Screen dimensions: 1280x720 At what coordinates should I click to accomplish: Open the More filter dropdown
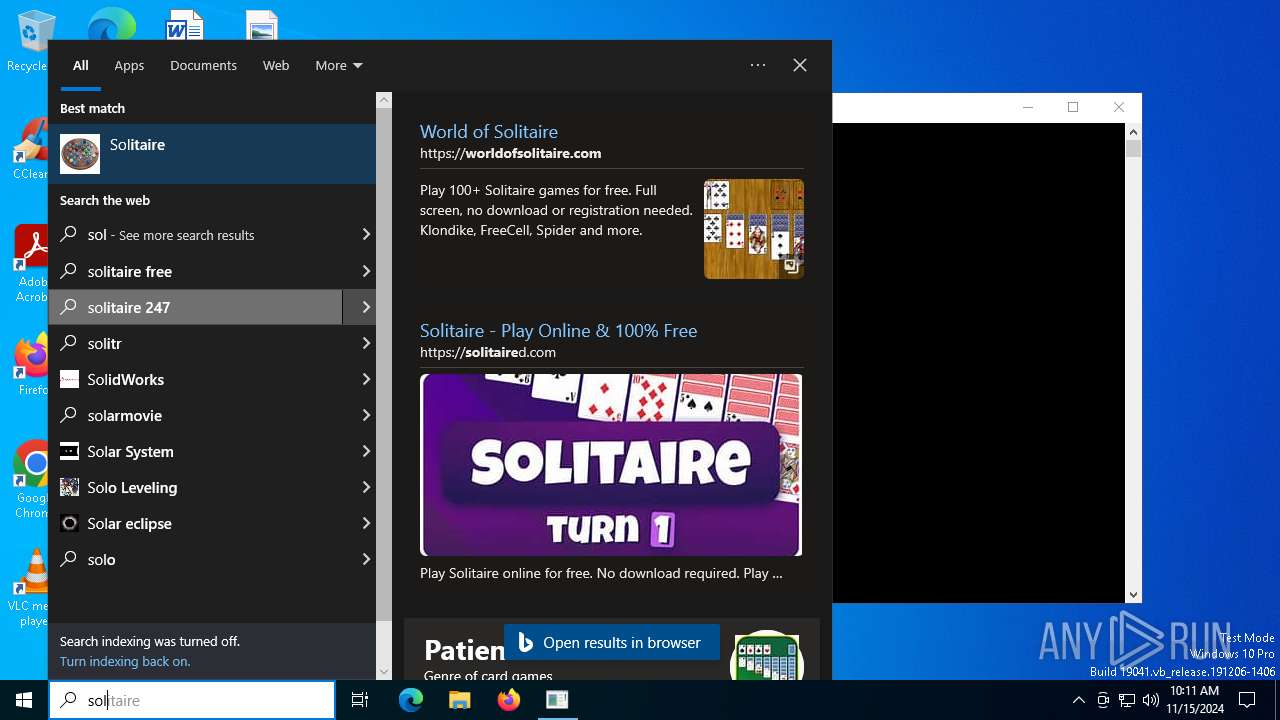pos(339,65)
